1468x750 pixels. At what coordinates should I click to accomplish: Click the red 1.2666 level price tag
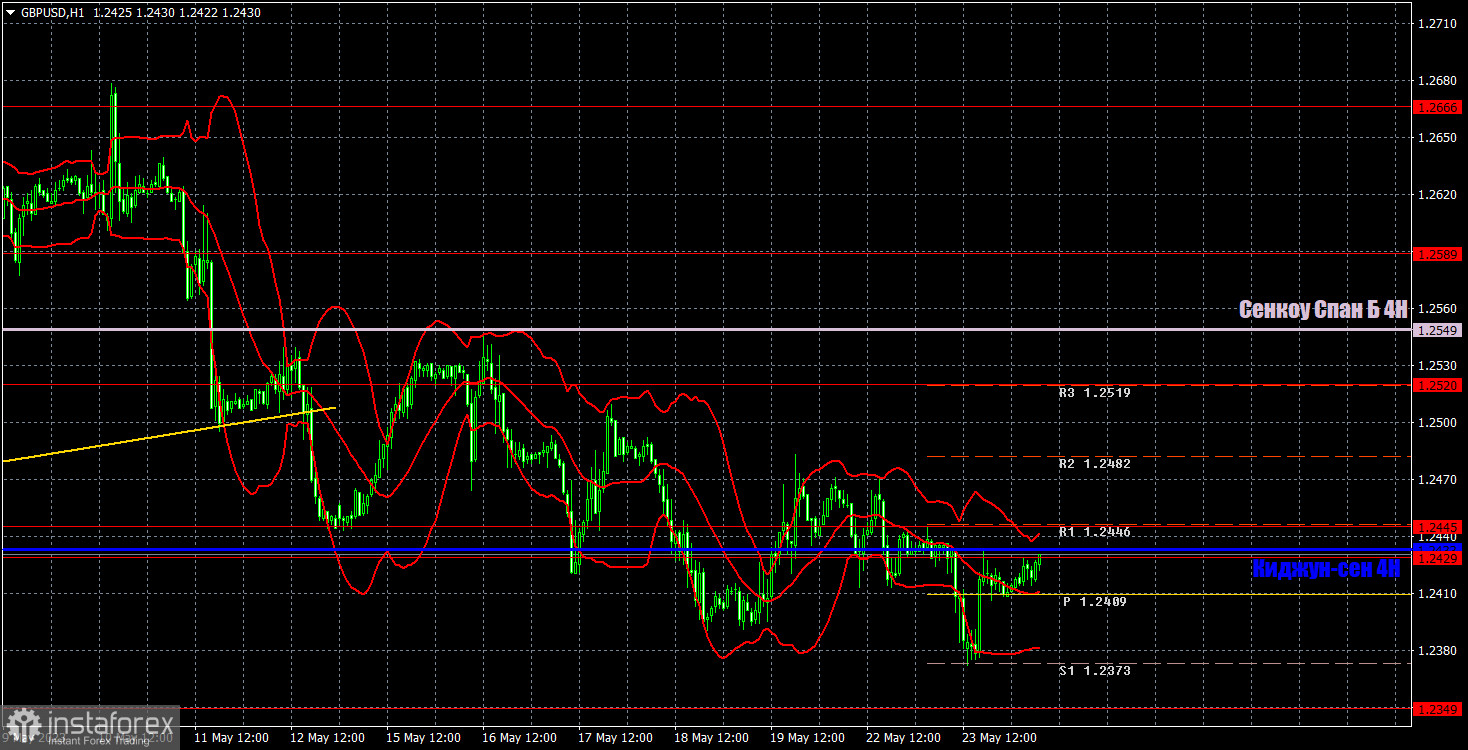pyautogui.click(x=1439, y=106)
